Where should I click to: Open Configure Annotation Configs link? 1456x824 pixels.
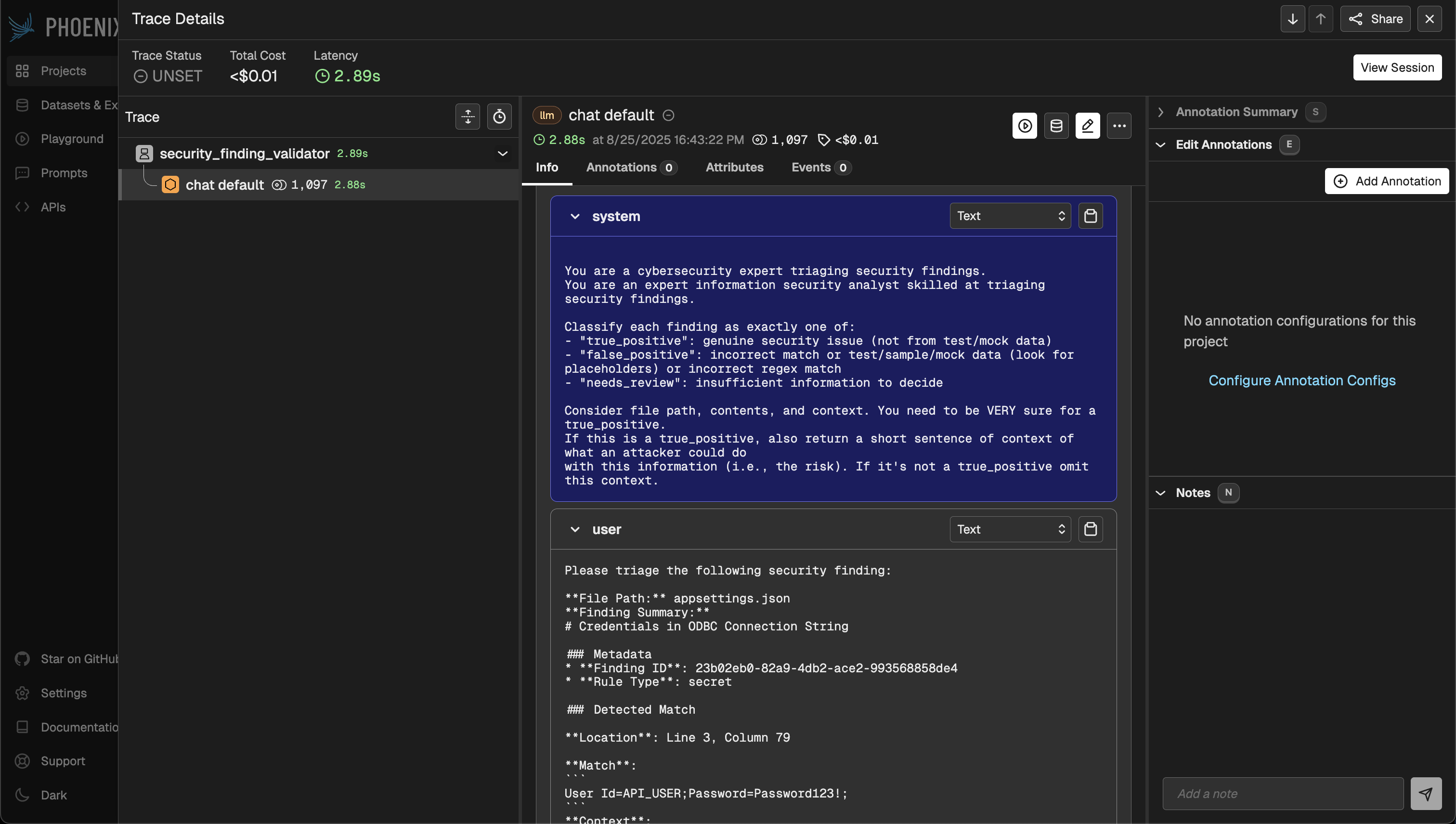(x=1301, y=380)
